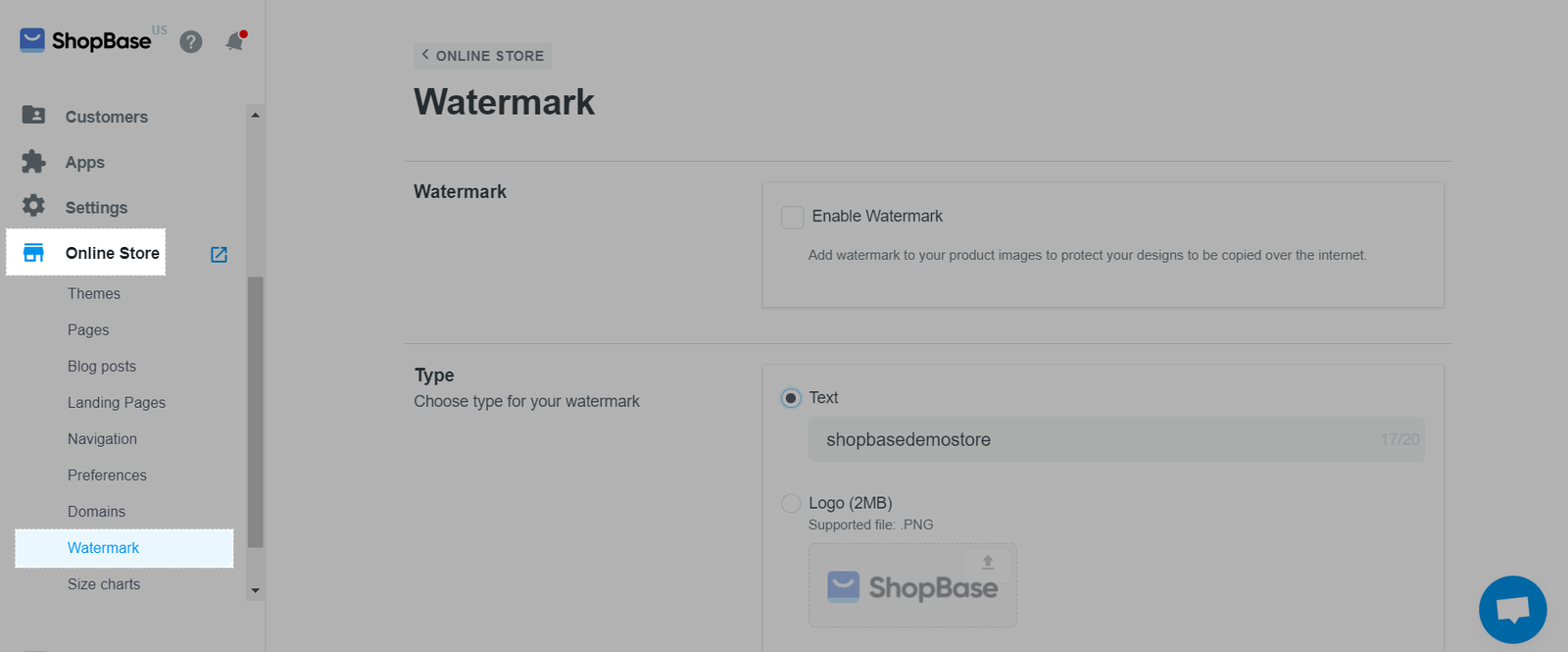Go back via ONLINE STORE breadcrumb
The height and width of the screenshot is (652, 1568).
(x=482, y=56)
